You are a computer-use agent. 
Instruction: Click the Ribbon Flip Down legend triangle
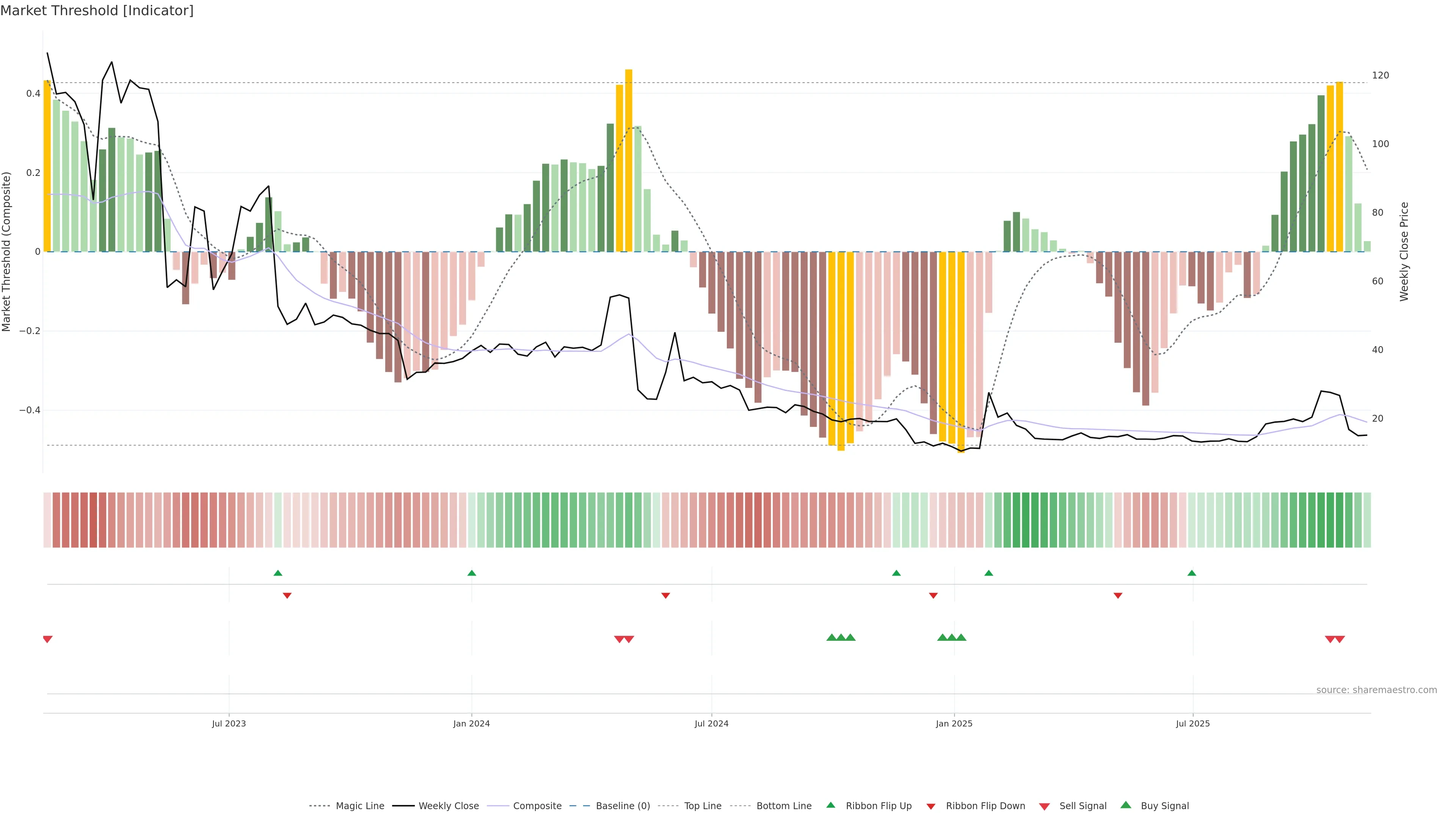[x=931, y=806]
